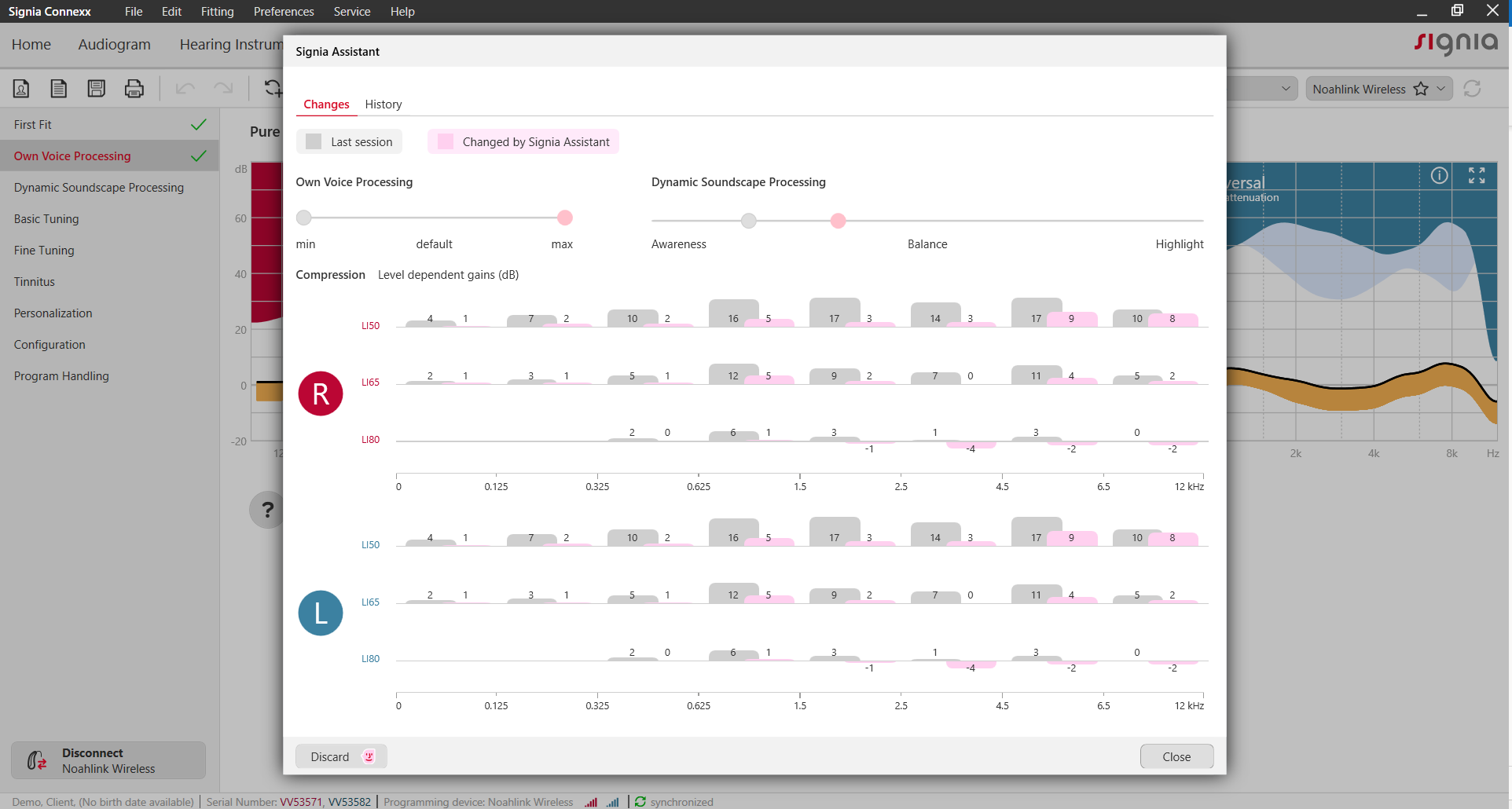Click the Signia logo

pos(1455,43)
